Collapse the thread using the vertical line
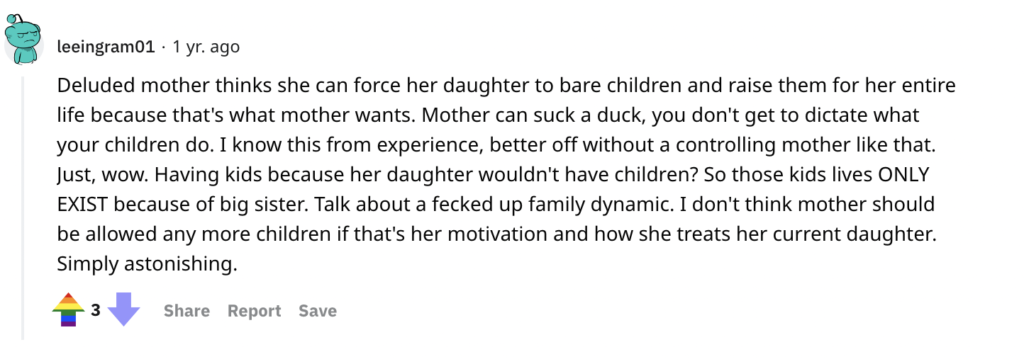This screenshot has width=1024, height=364. (24, 208)
